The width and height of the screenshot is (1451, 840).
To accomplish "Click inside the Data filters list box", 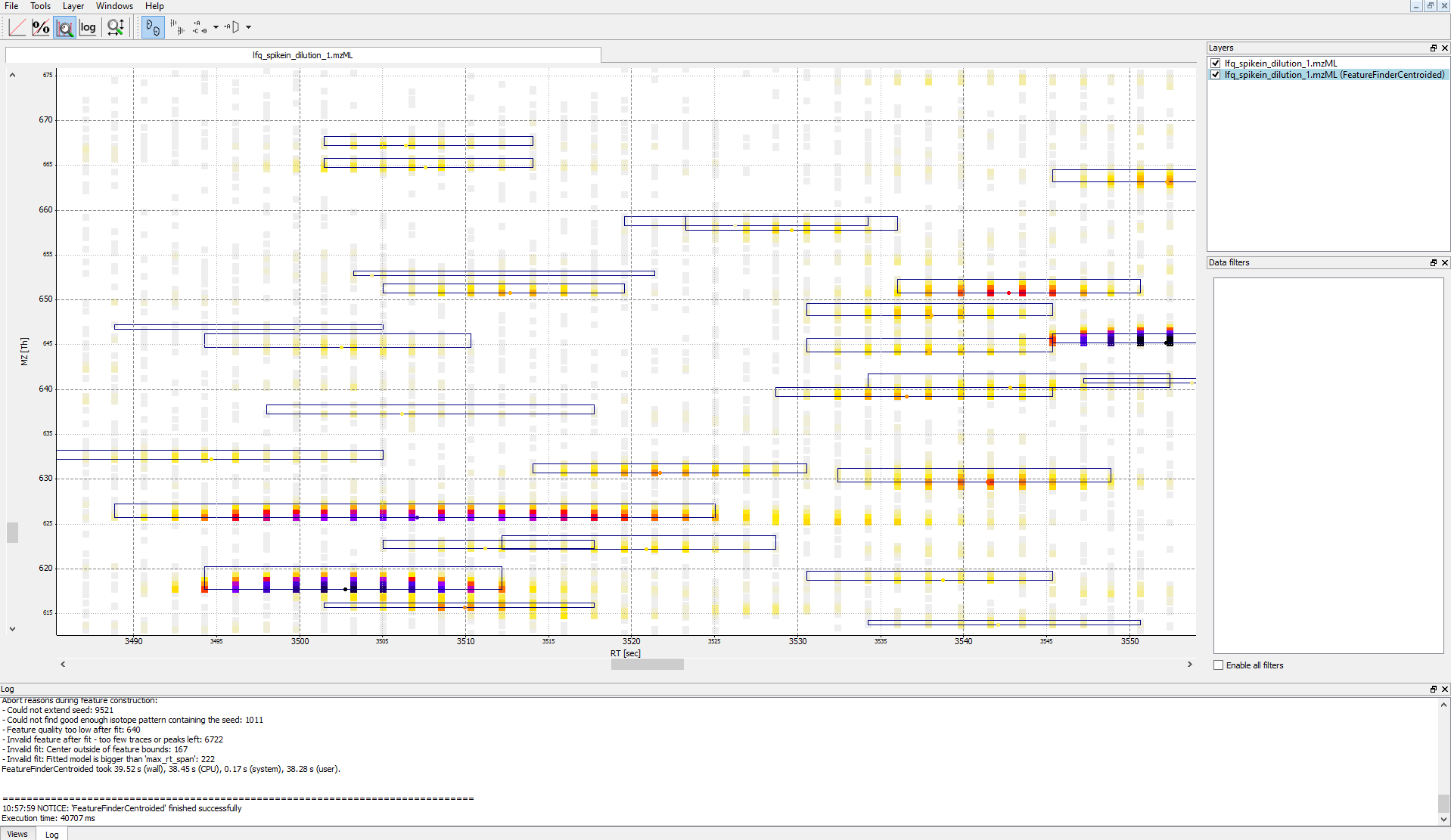I will pos(1328,465).
